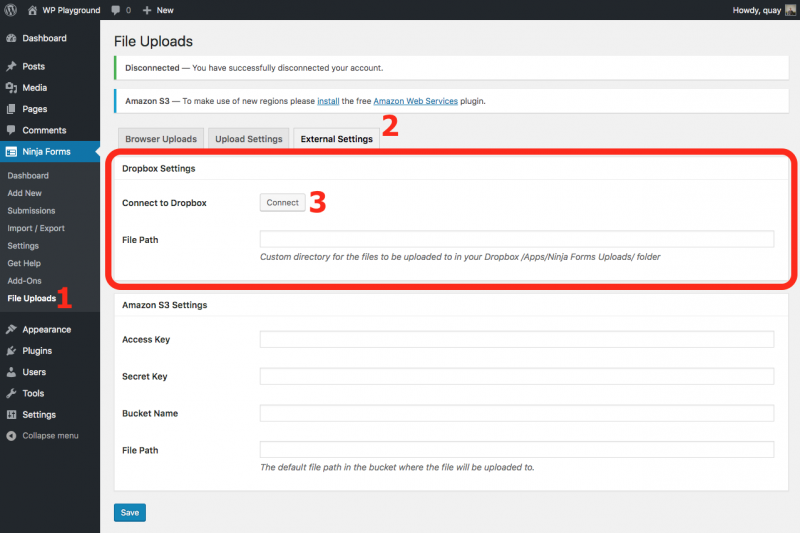Open the main Settings menu
The image size is (800, 533).
[39, 415]
